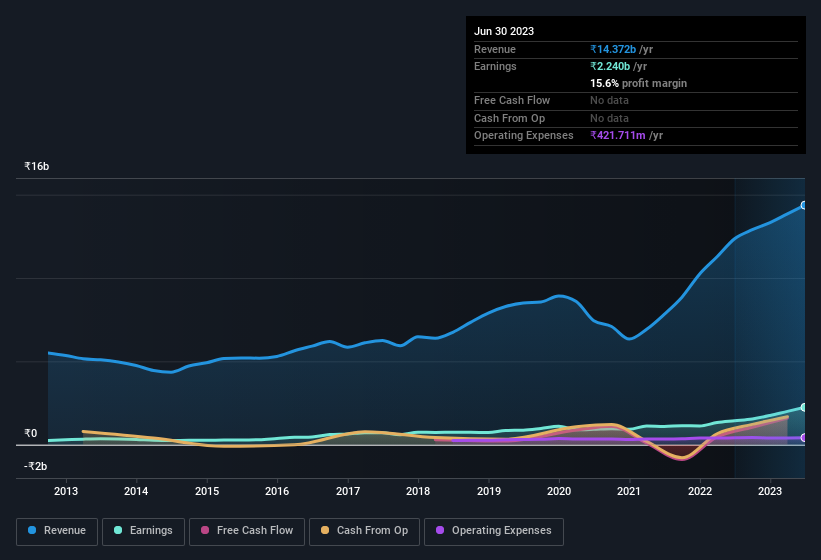Click the Revenue tooltip row label
Image resolution: width=821 pixels, height=560 pixels.
click(495, 49)
